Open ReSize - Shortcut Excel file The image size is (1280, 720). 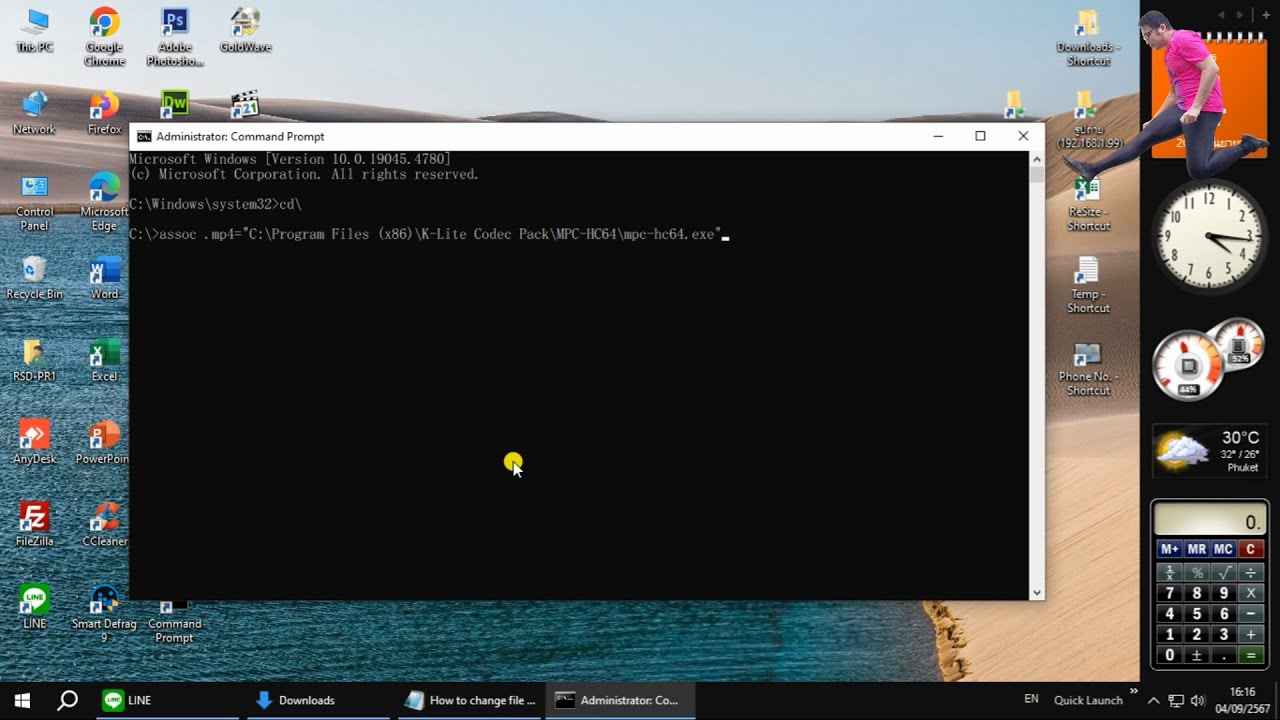coord(1088,203)
